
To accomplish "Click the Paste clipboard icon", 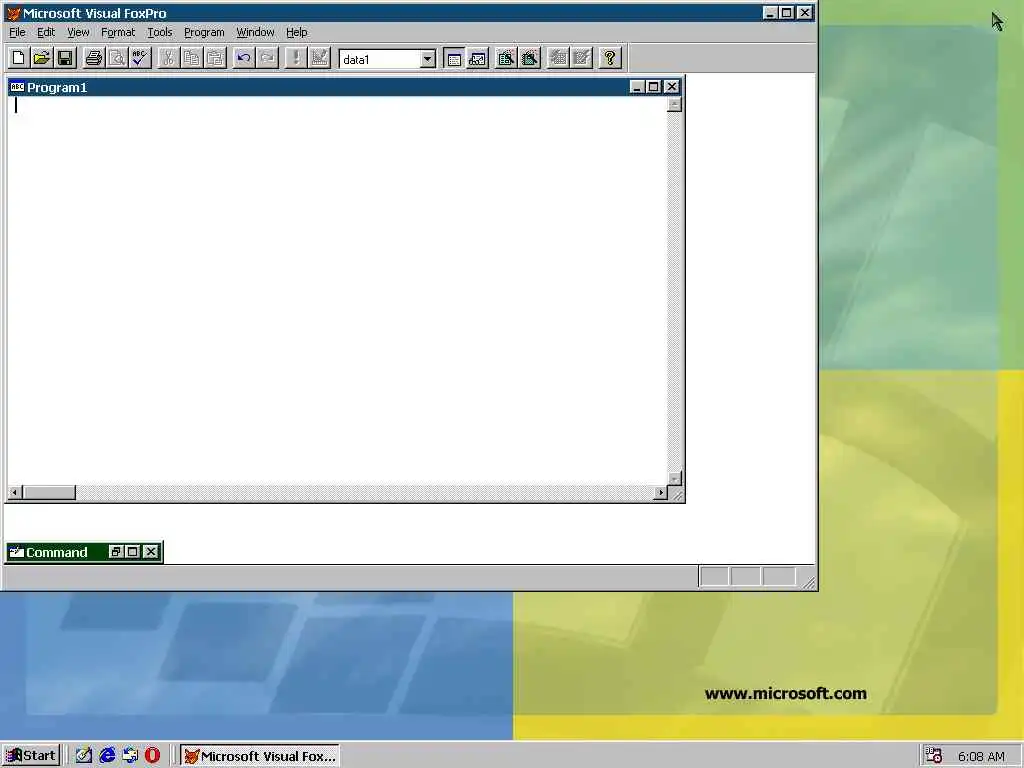I will pyautogui.click(x=215, y=58).
